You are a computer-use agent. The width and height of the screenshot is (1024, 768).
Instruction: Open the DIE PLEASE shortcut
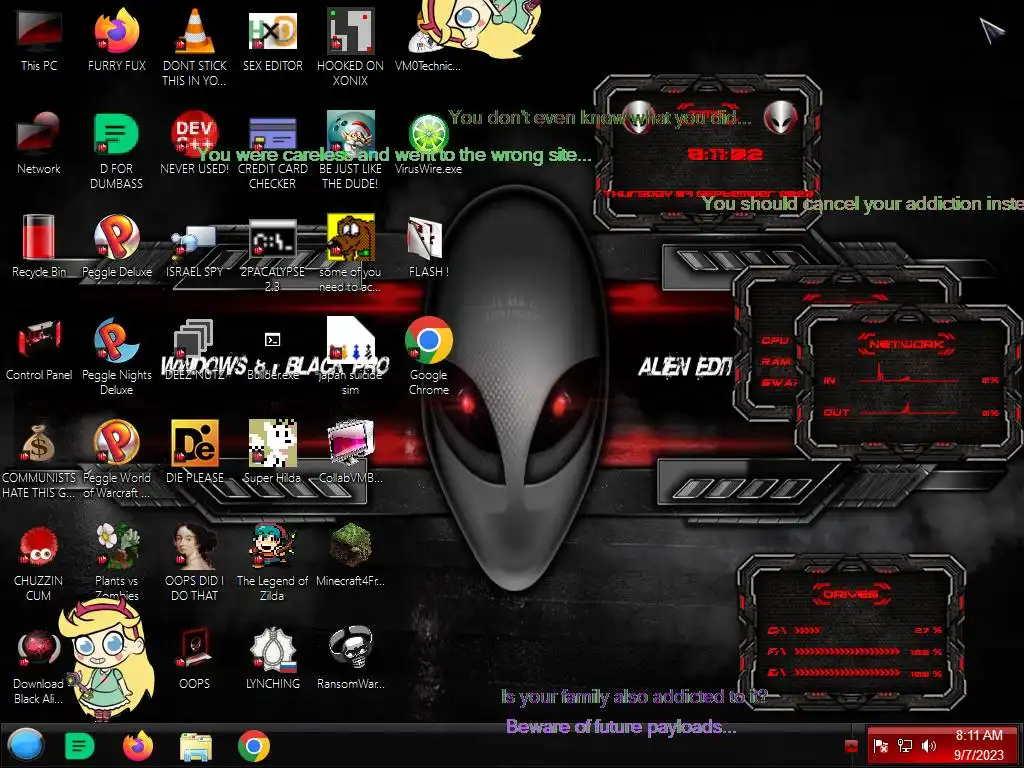(x=195, y=453)
